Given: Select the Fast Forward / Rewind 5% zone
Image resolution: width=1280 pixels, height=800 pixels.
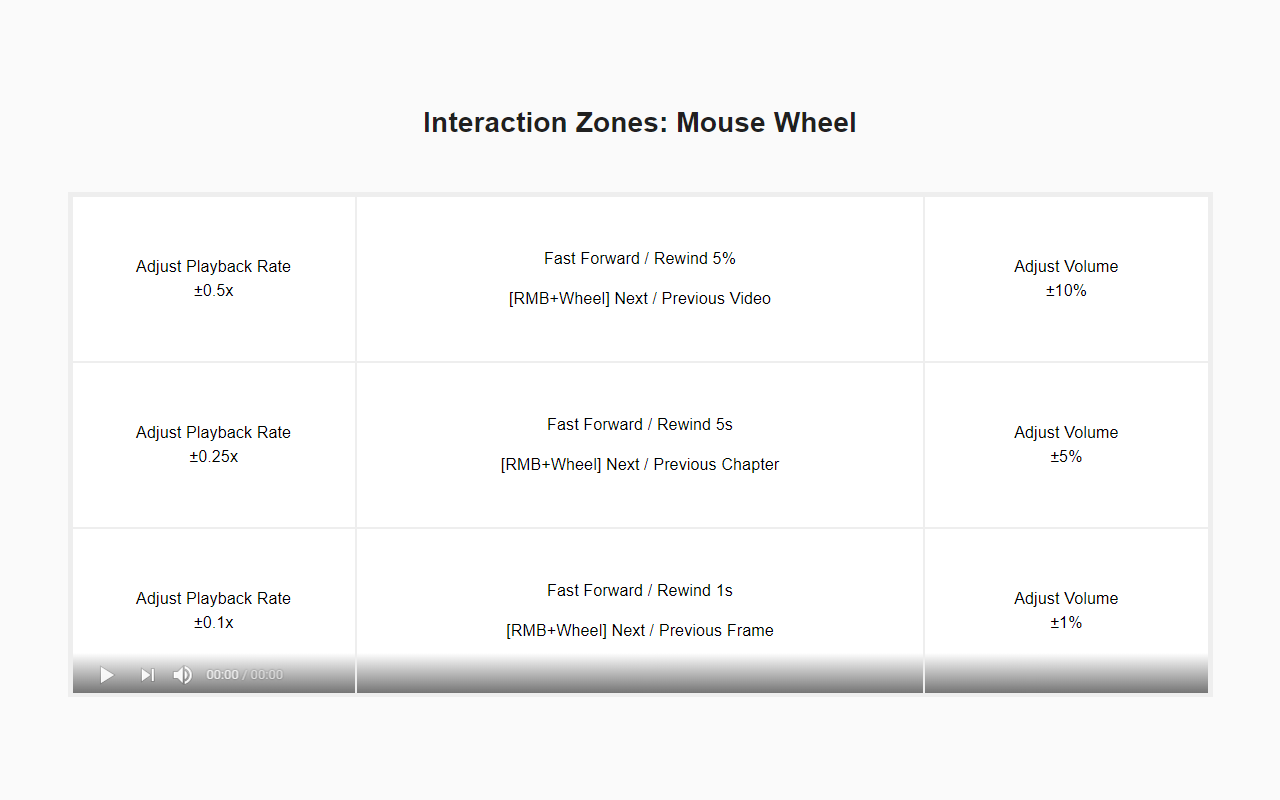Looking at the screenshot, I should pos(640,278).
